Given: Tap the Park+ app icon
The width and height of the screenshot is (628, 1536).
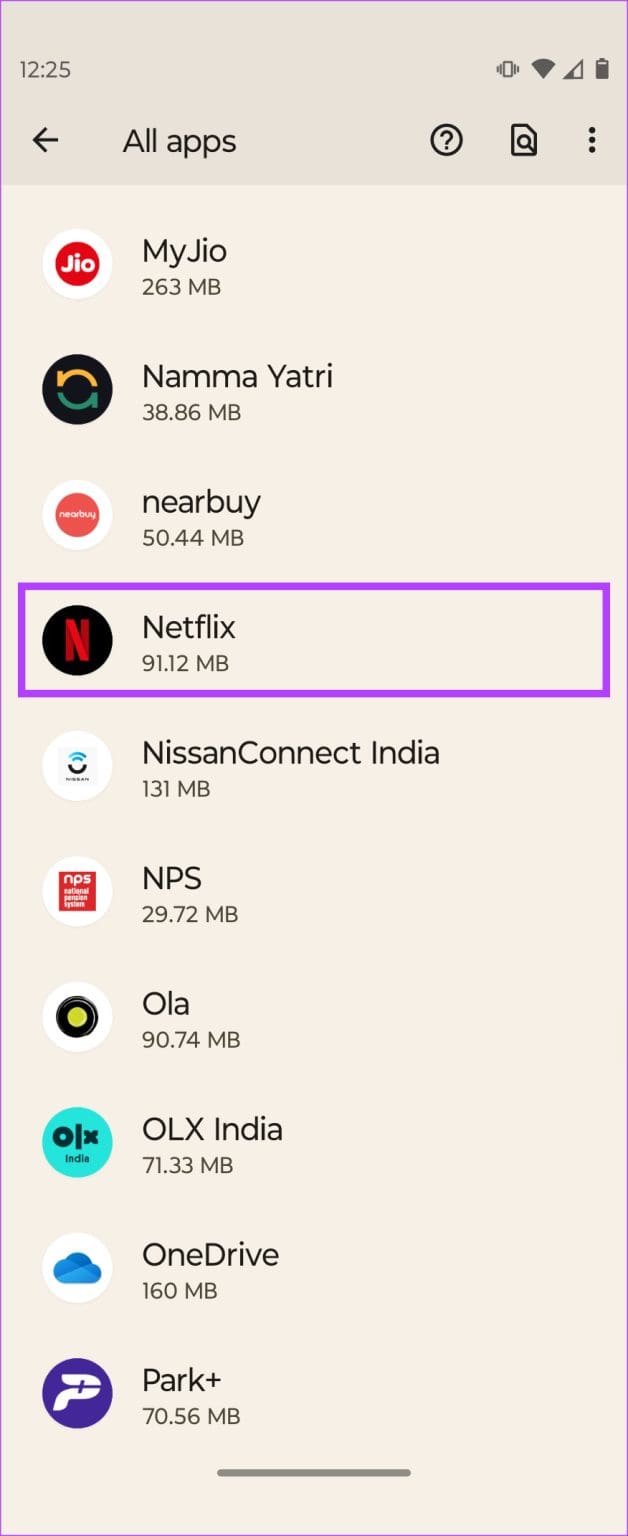Looking at the screenshot, I should point(77,1393).
